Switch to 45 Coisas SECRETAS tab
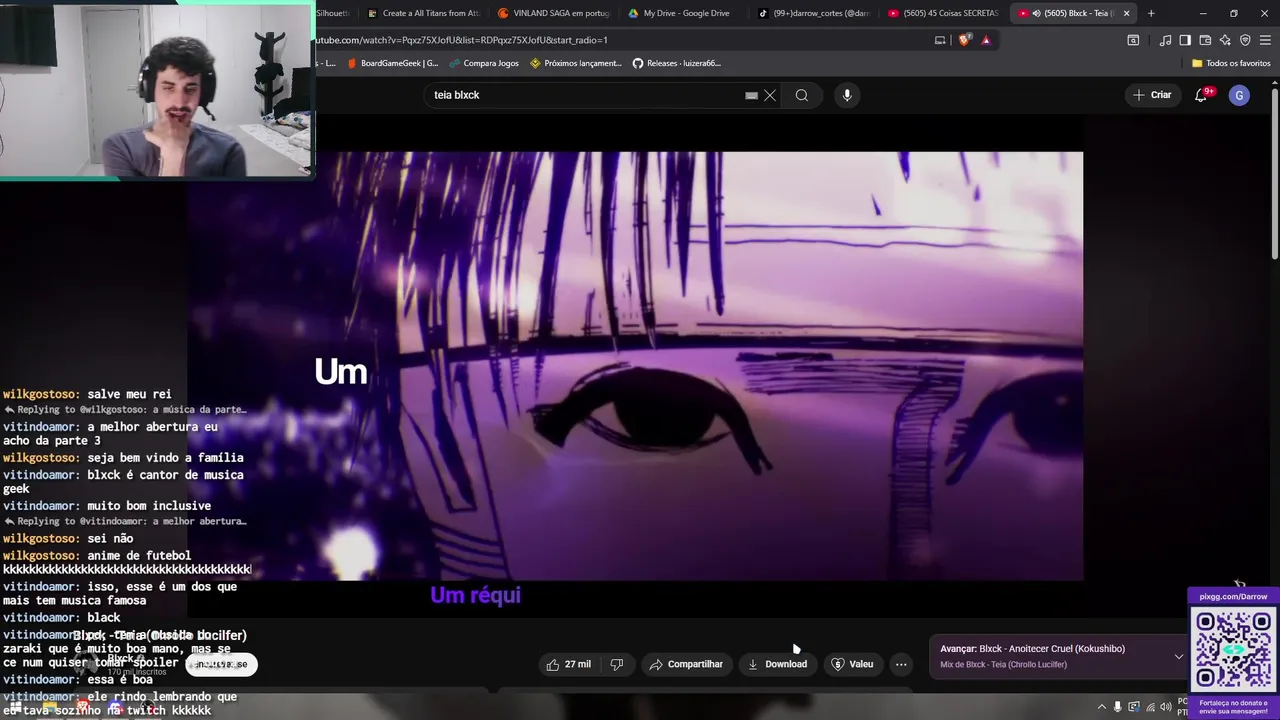This screenshot has width=1280, height=720. tap(943, 13)
